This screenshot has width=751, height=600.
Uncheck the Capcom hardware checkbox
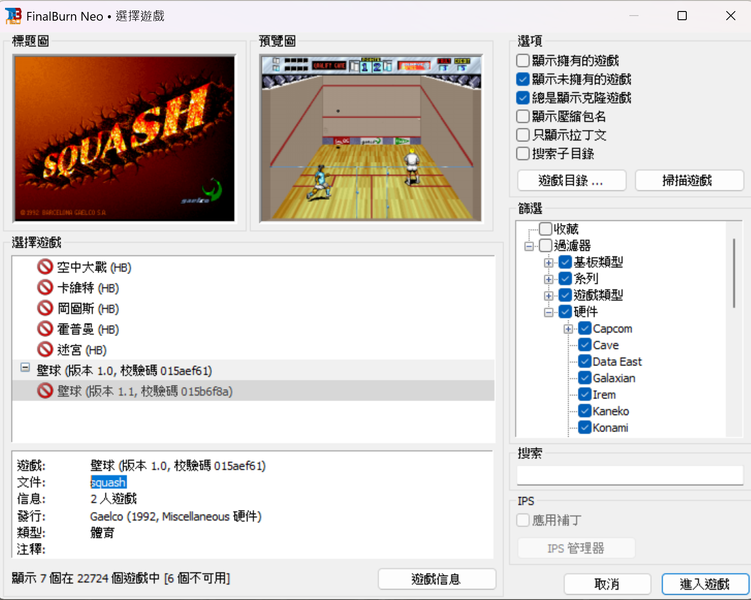(x=585, y=328)
